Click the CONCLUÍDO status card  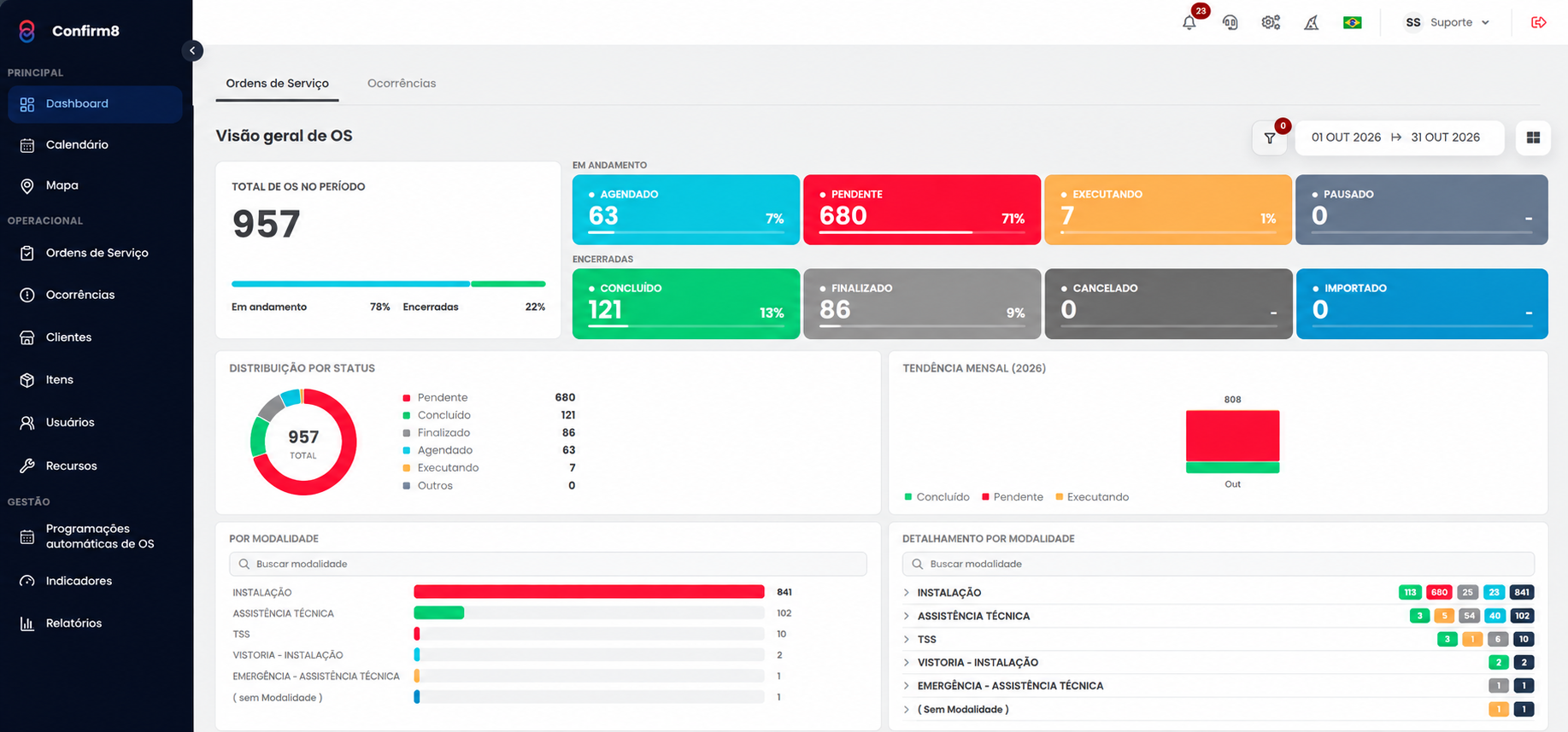coord(686,304)
